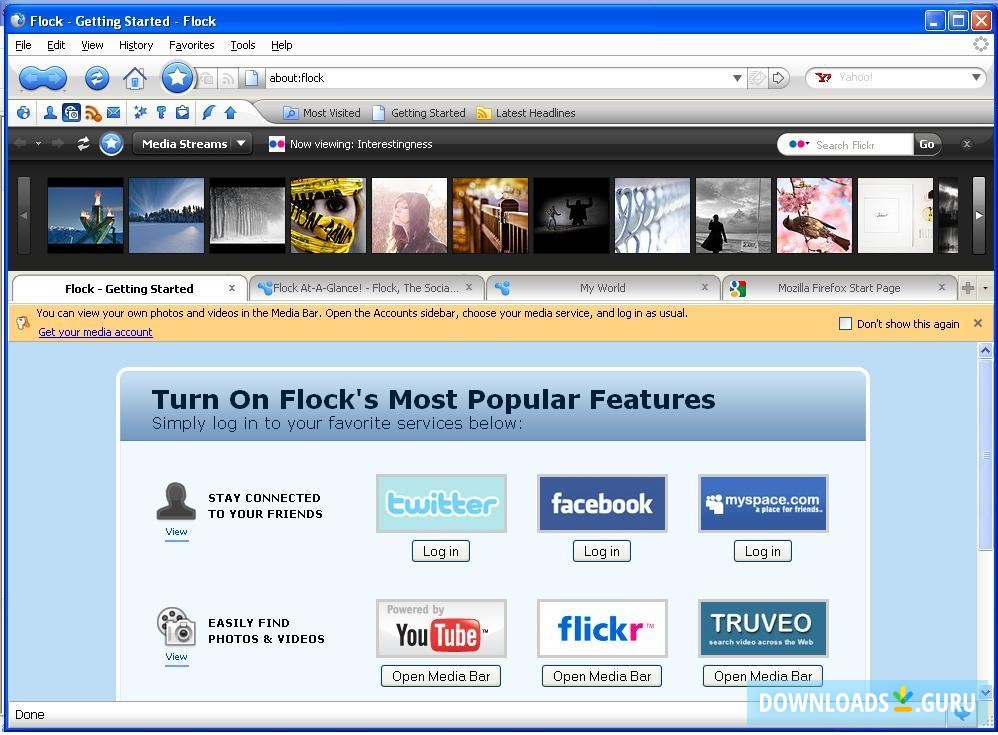Open the File menu
This screenshot has height=735, width=998.
pos(24,45)
